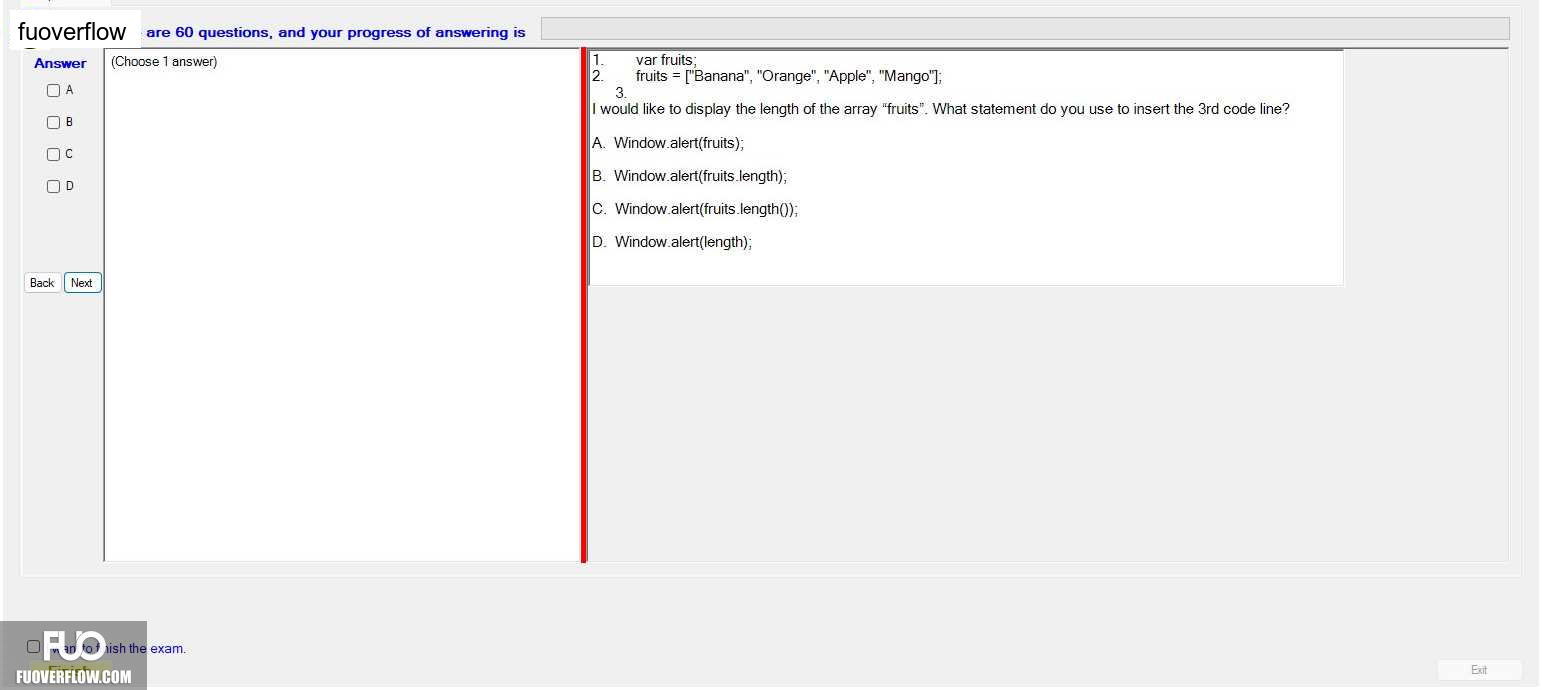Click the fuoverflow logo at top-left

click(73, 31)
